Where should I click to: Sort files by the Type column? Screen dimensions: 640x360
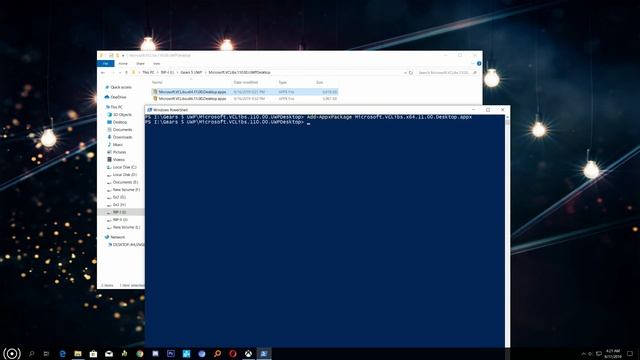pyautogui.click(x=282, y=82)
